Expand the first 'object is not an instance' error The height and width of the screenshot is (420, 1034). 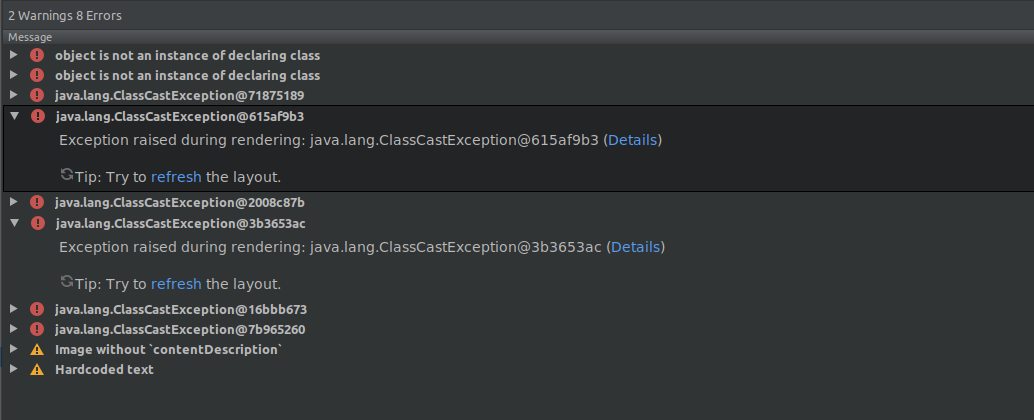13,55
